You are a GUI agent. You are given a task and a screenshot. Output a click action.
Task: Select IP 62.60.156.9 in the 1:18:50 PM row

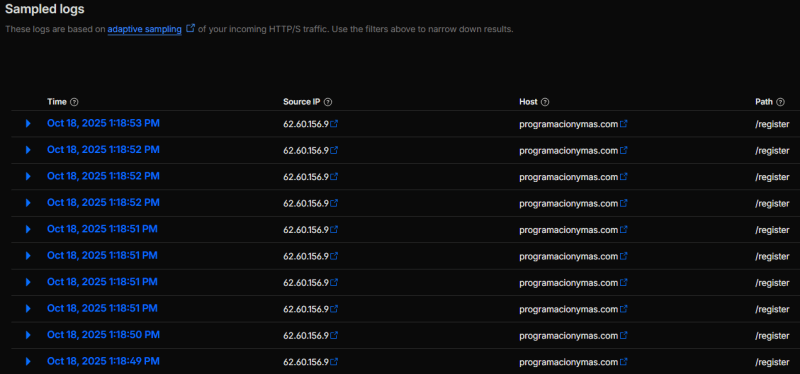click(x=306, y=336)
